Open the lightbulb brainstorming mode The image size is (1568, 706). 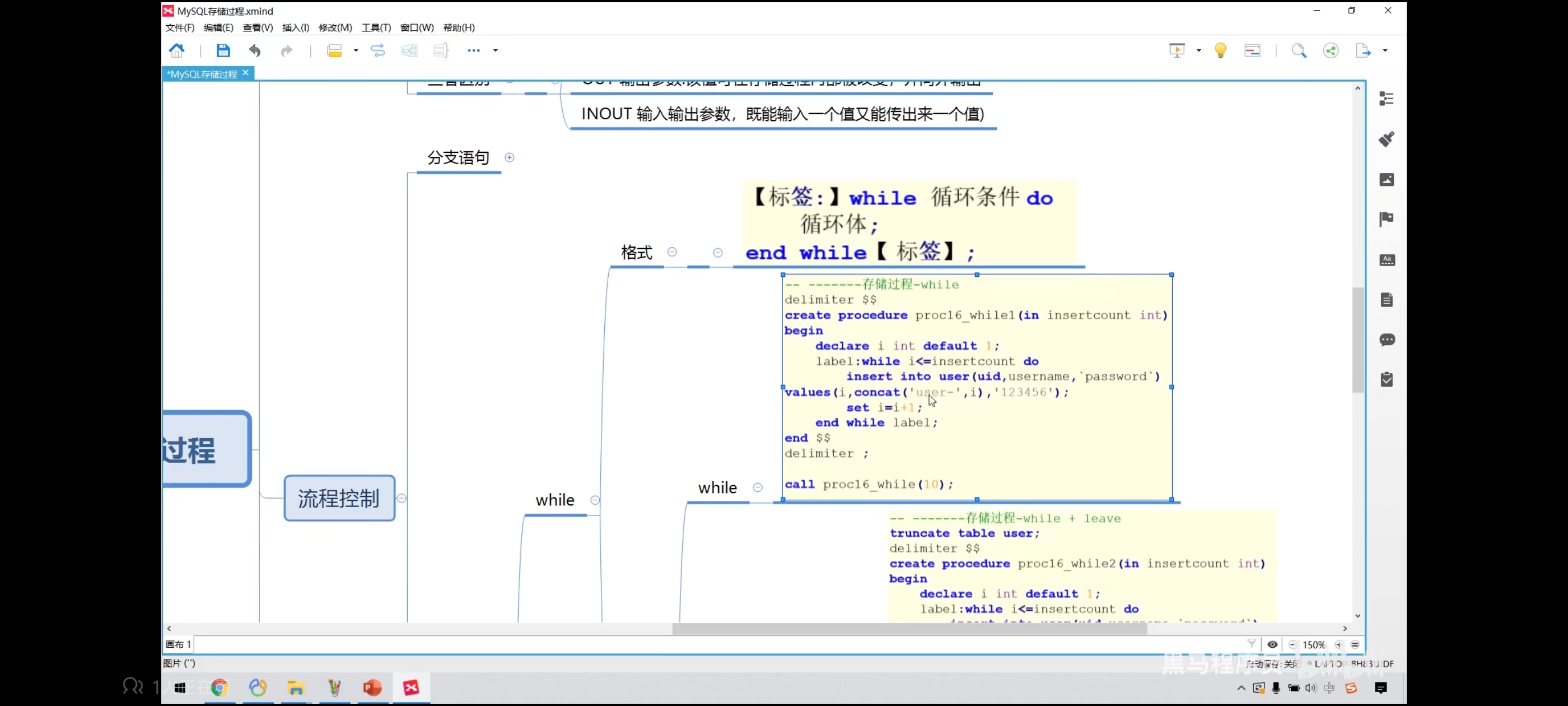pos(1220,50)
